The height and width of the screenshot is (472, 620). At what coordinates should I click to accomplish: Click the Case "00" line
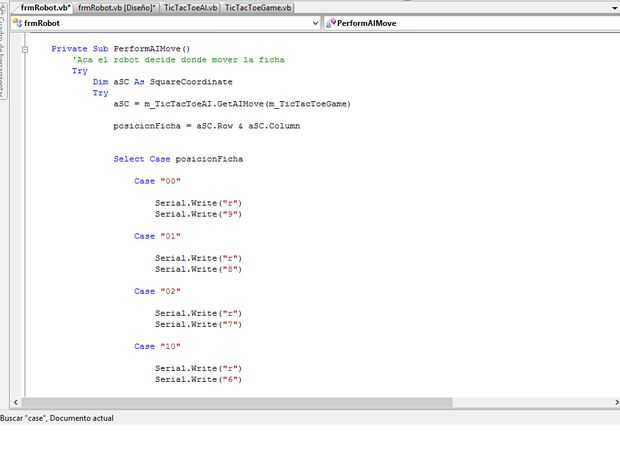point(157,181)
